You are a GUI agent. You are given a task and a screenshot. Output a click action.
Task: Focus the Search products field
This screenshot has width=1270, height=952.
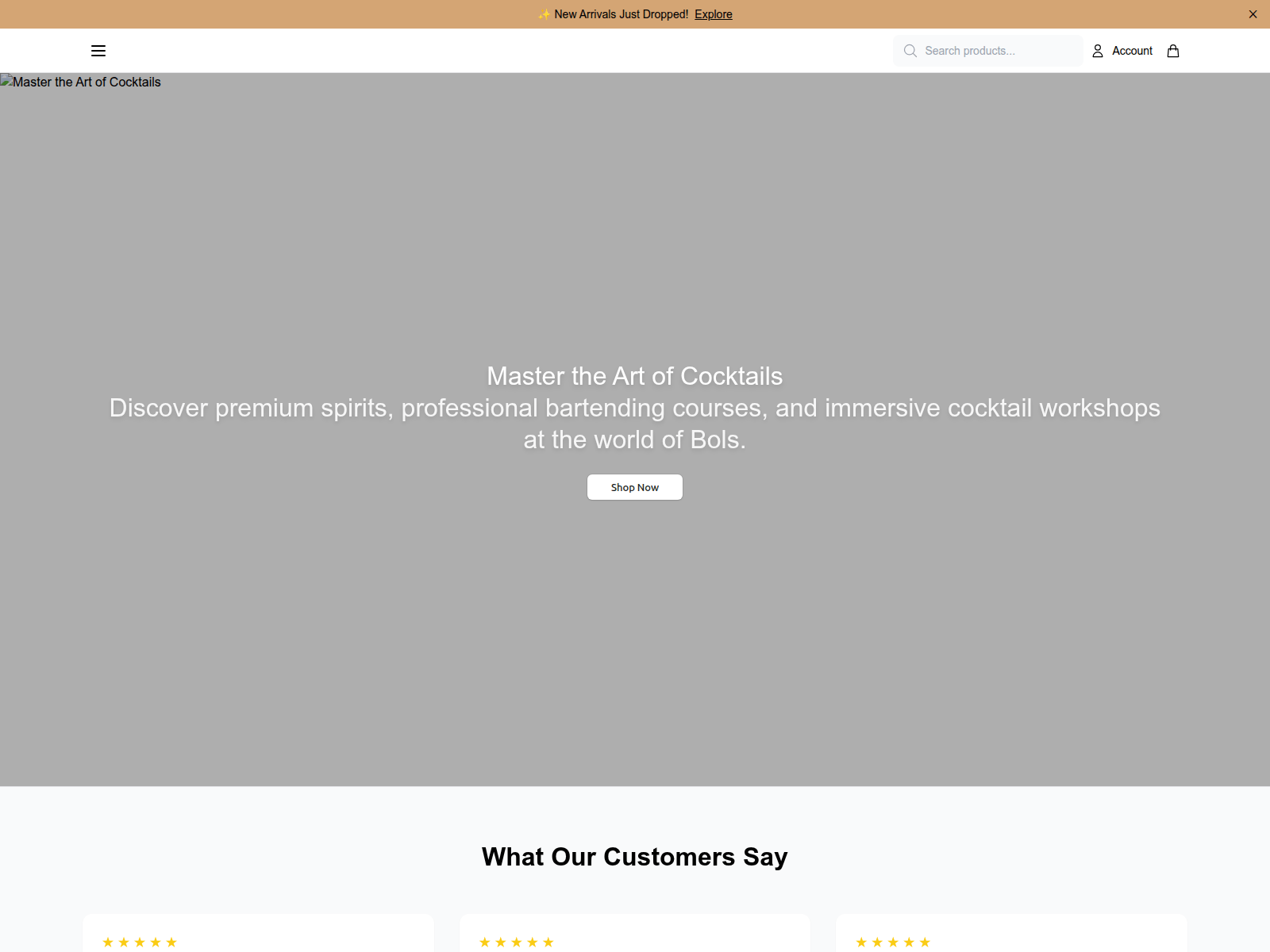(988, 51)
